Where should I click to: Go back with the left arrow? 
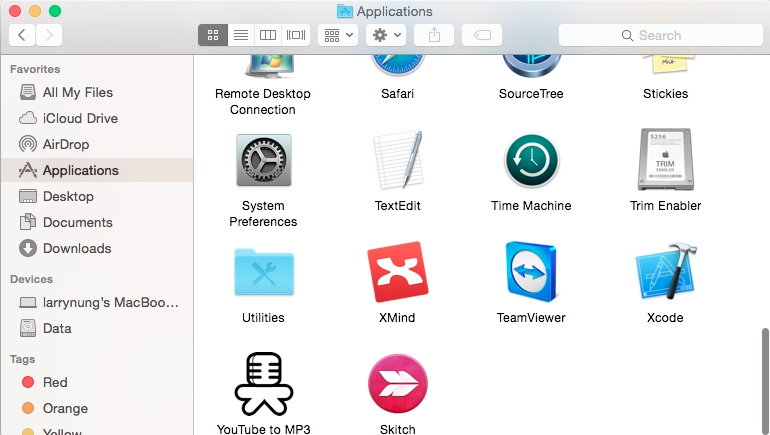pyautogui.click(x=22, y=35)
